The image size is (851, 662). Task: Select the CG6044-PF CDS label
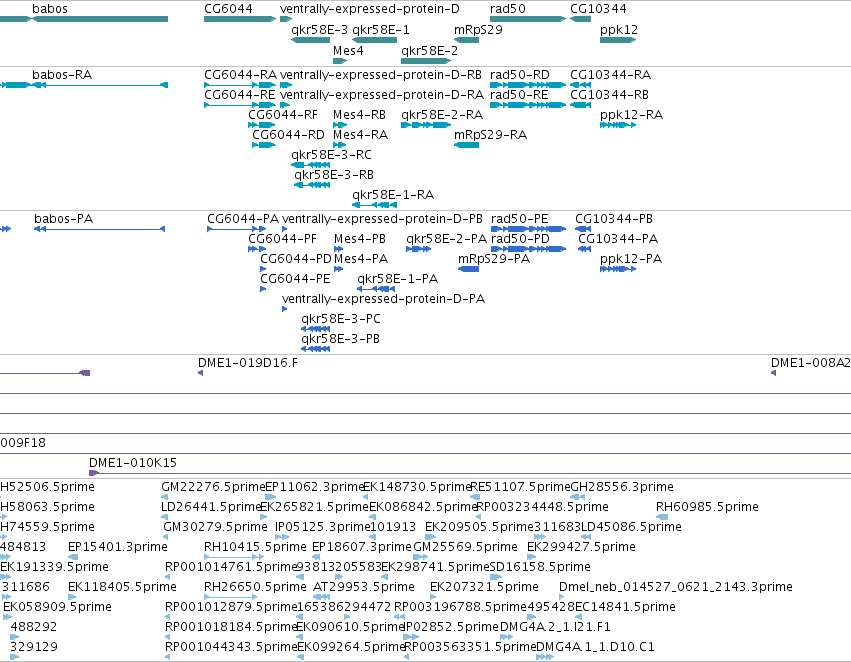pos(282,239)
